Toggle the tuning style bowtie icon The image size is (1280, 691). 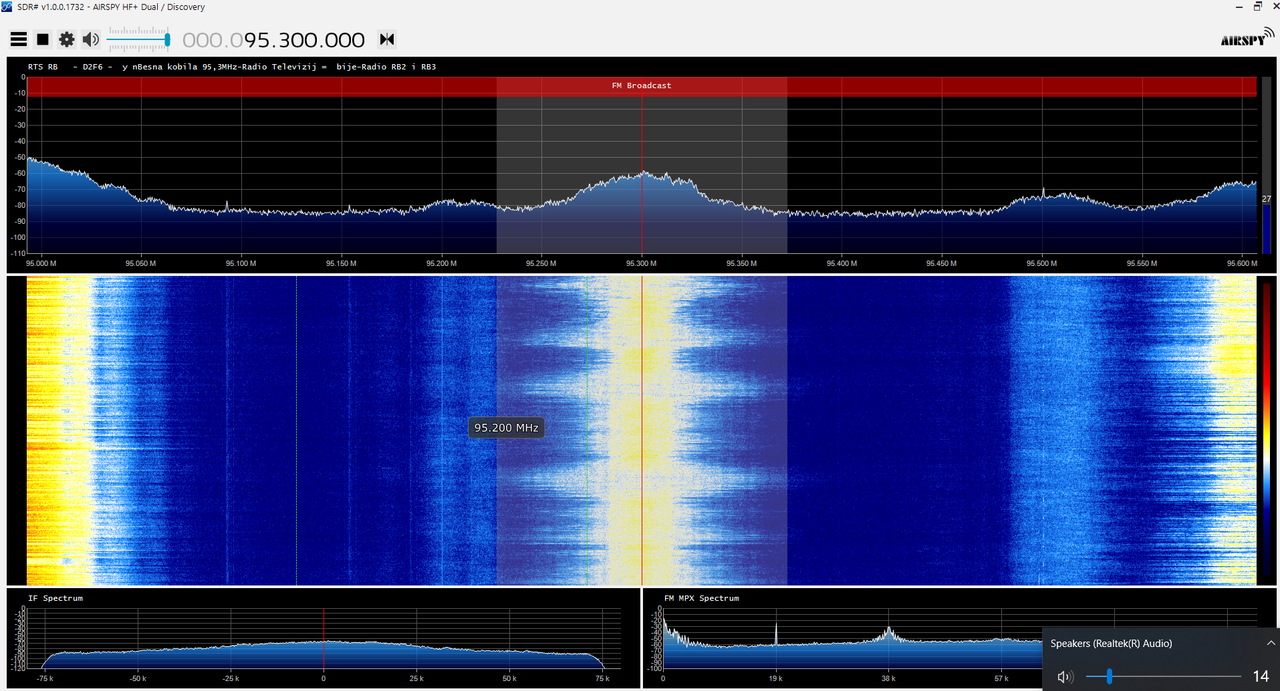tap(387, 40)
